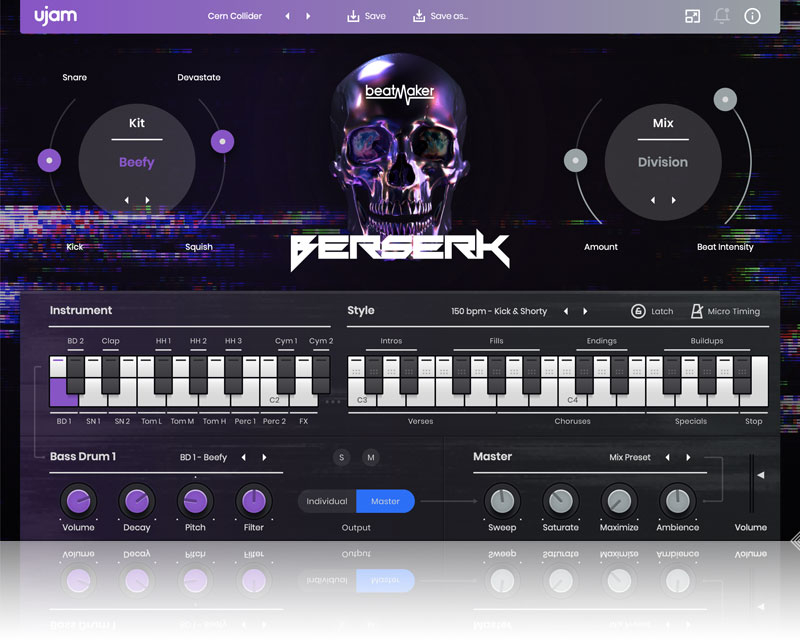
Task: Click the window resize icon in header
Action: point(692,16)
